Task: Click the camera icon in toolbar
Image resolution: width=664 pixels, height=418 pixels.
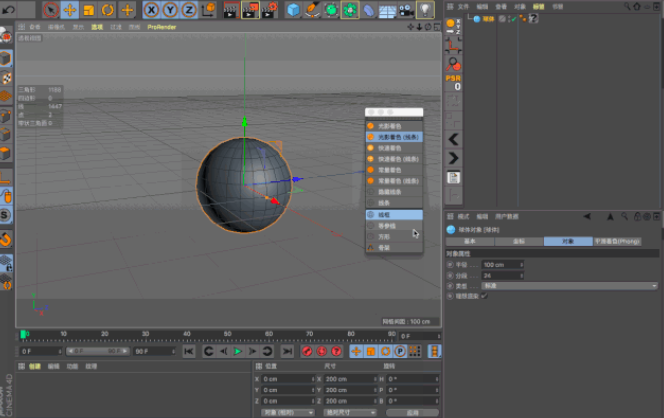Action: tap(407, 10)
